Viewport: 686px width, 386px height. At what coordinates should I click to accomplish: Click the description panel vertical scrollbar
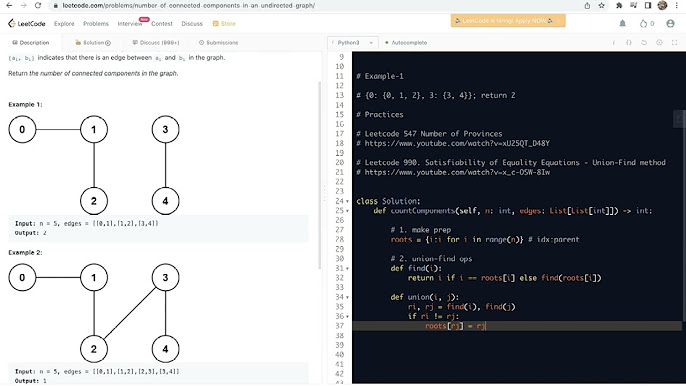(x=319, y=175)
